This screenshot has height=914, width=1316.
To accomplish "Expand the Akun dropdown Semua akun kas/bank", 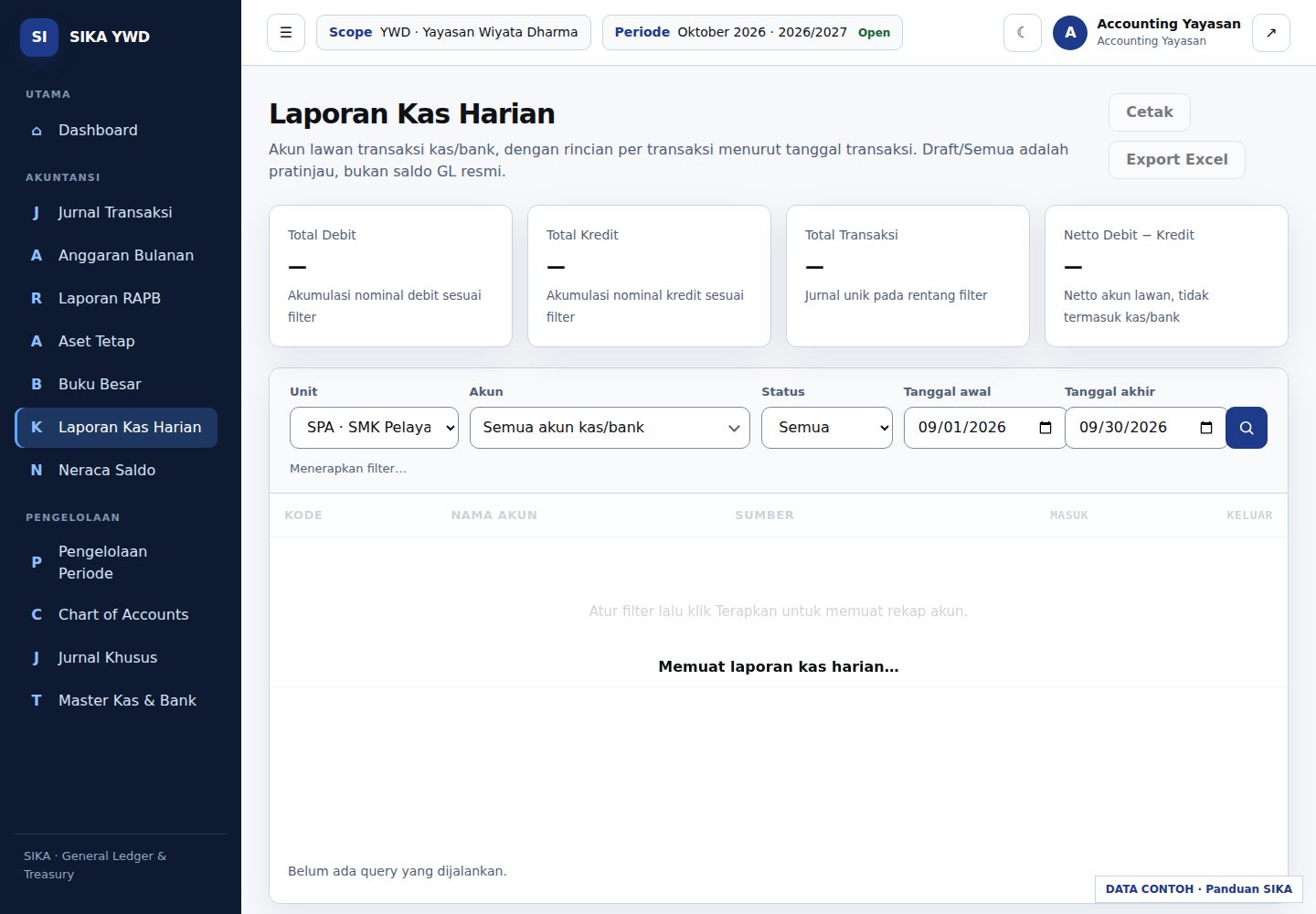I will tap(610, 428).
